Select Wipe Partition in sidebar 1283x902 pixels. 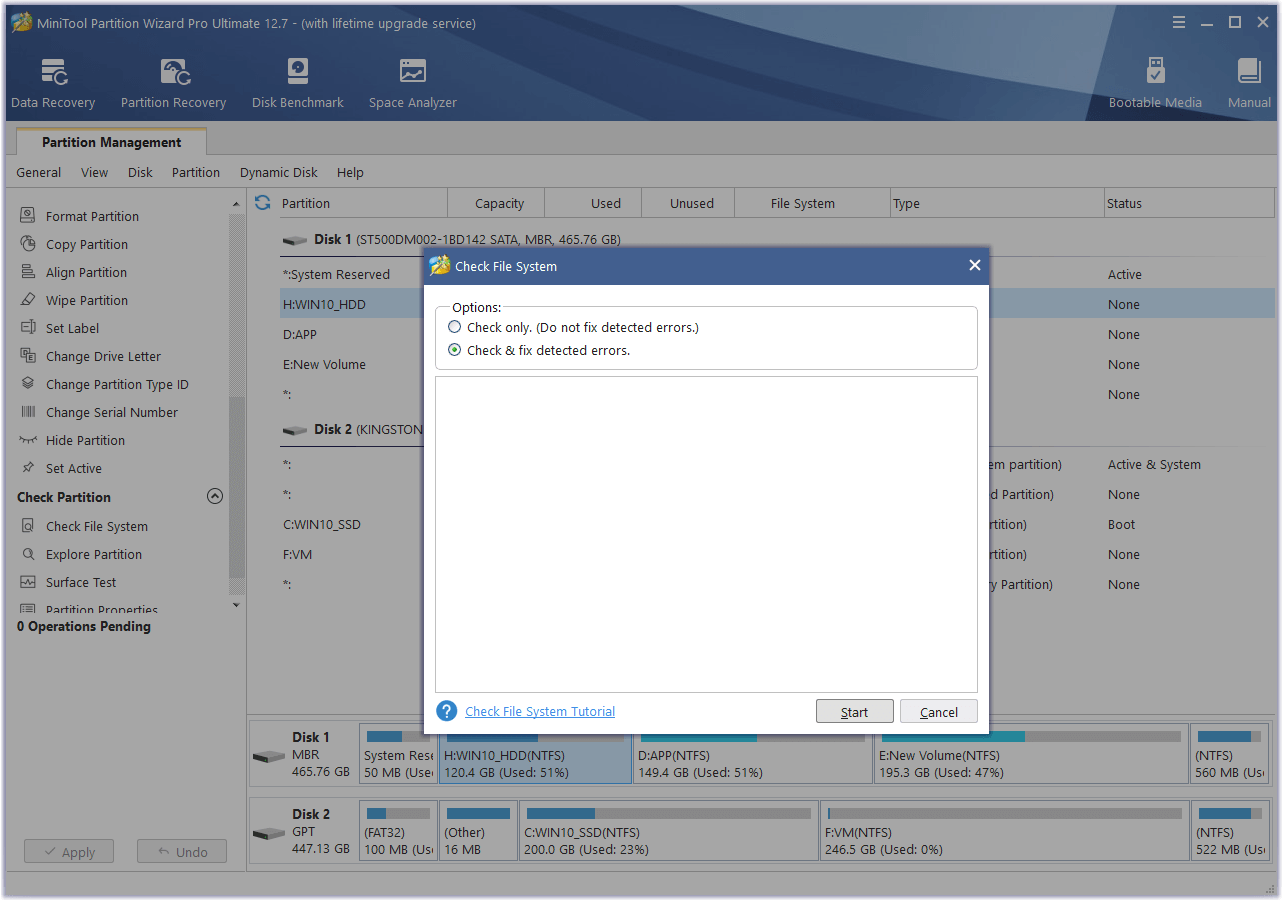coord(87,300)
